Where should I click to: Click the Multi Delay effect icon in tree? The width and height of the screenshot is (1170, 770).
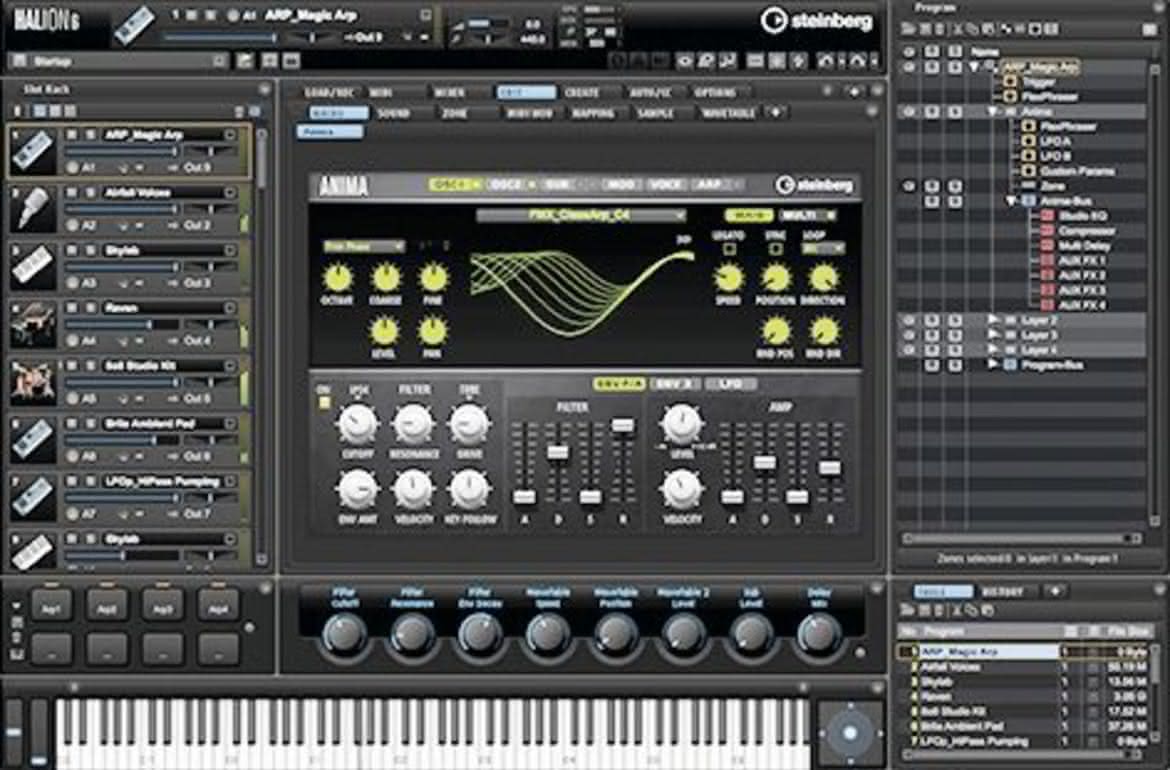tap(1047, 245)
